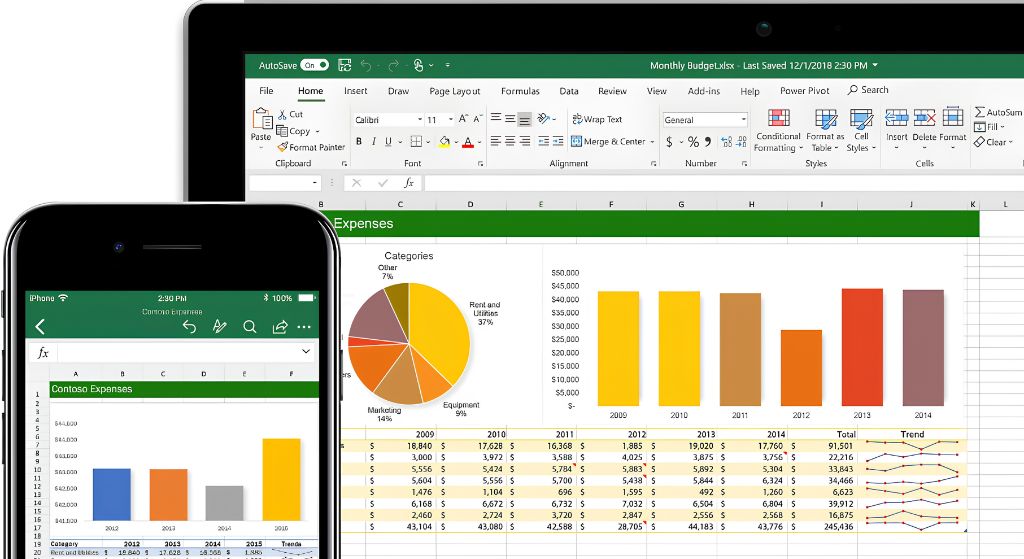The image size is (1024, 559).
Task: Open the Power Pivot tab
Action: (805, 91)
